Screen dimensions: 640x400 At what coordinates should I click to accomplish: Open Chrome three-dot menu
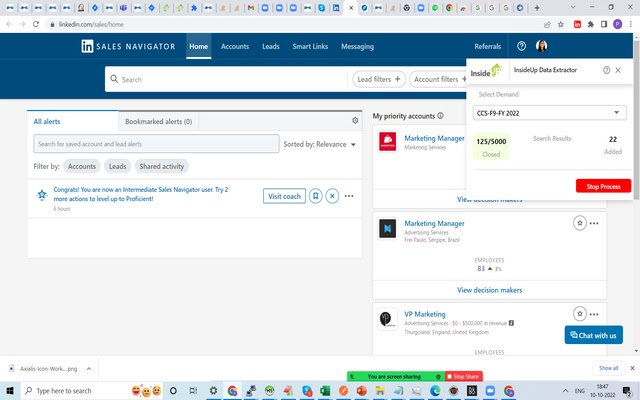[631, 24]
